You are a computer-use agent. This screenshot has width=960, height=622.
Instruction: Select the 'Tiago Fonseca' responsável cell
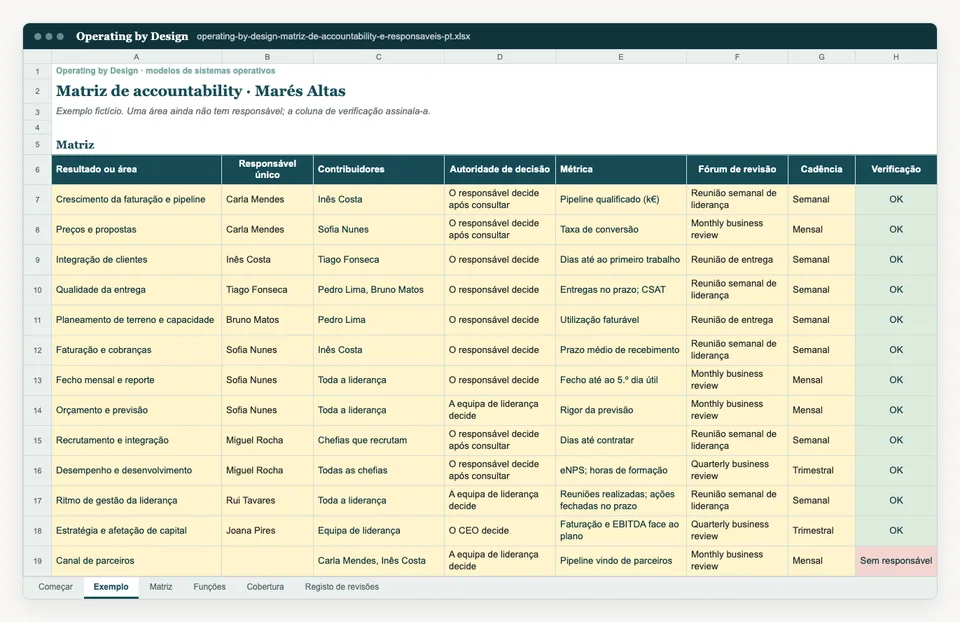[x=268, y=290]
